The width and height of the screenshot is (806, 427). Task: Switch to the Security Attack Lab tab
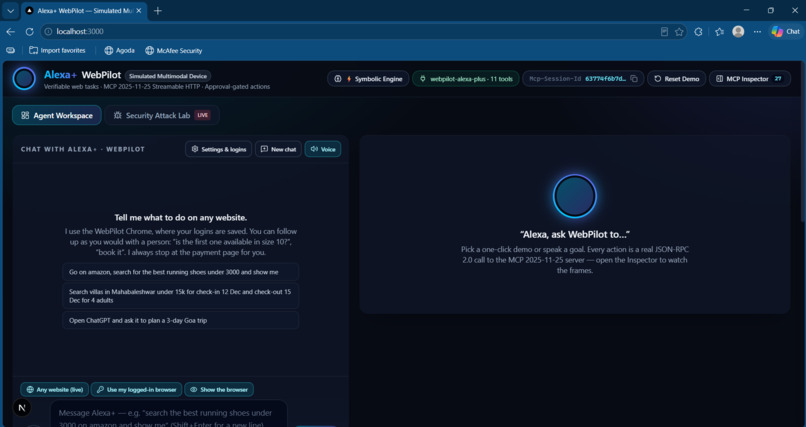[x=162, y=115]
